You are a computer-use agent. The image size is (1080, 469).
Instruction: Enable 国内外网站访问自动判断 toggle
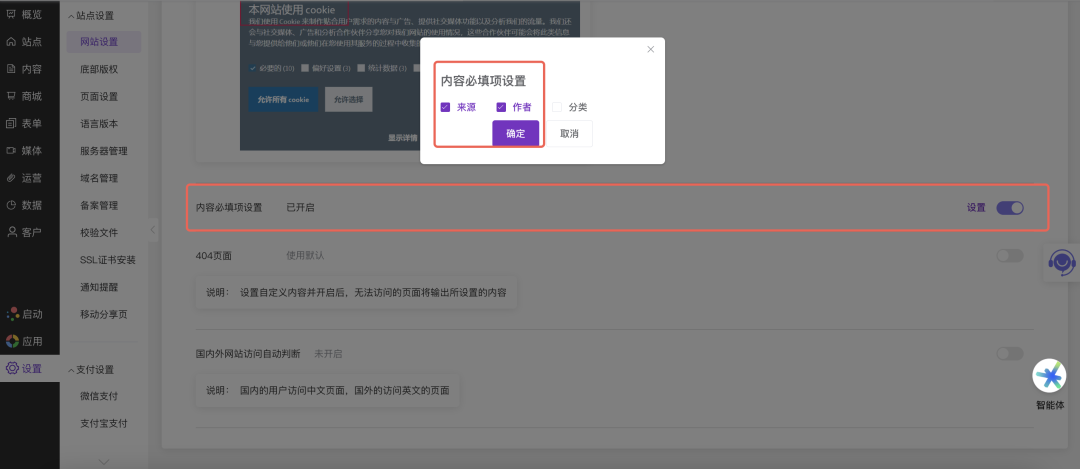click(1010, 354)
